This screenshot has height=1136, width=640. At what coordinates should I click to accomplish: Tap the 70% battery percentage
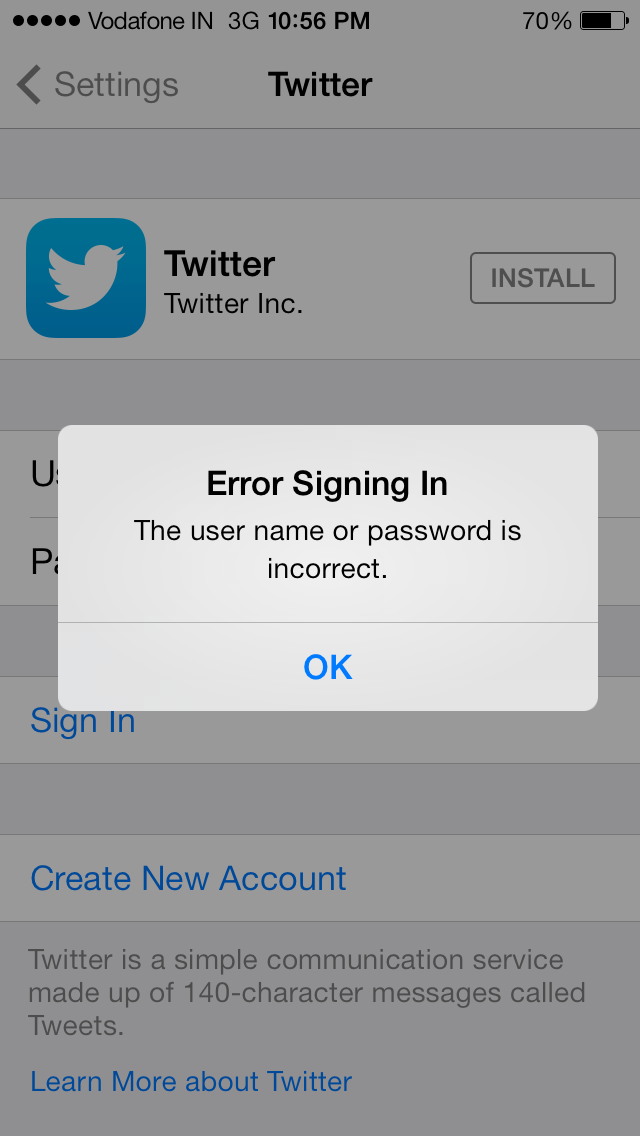coord(547,21)
